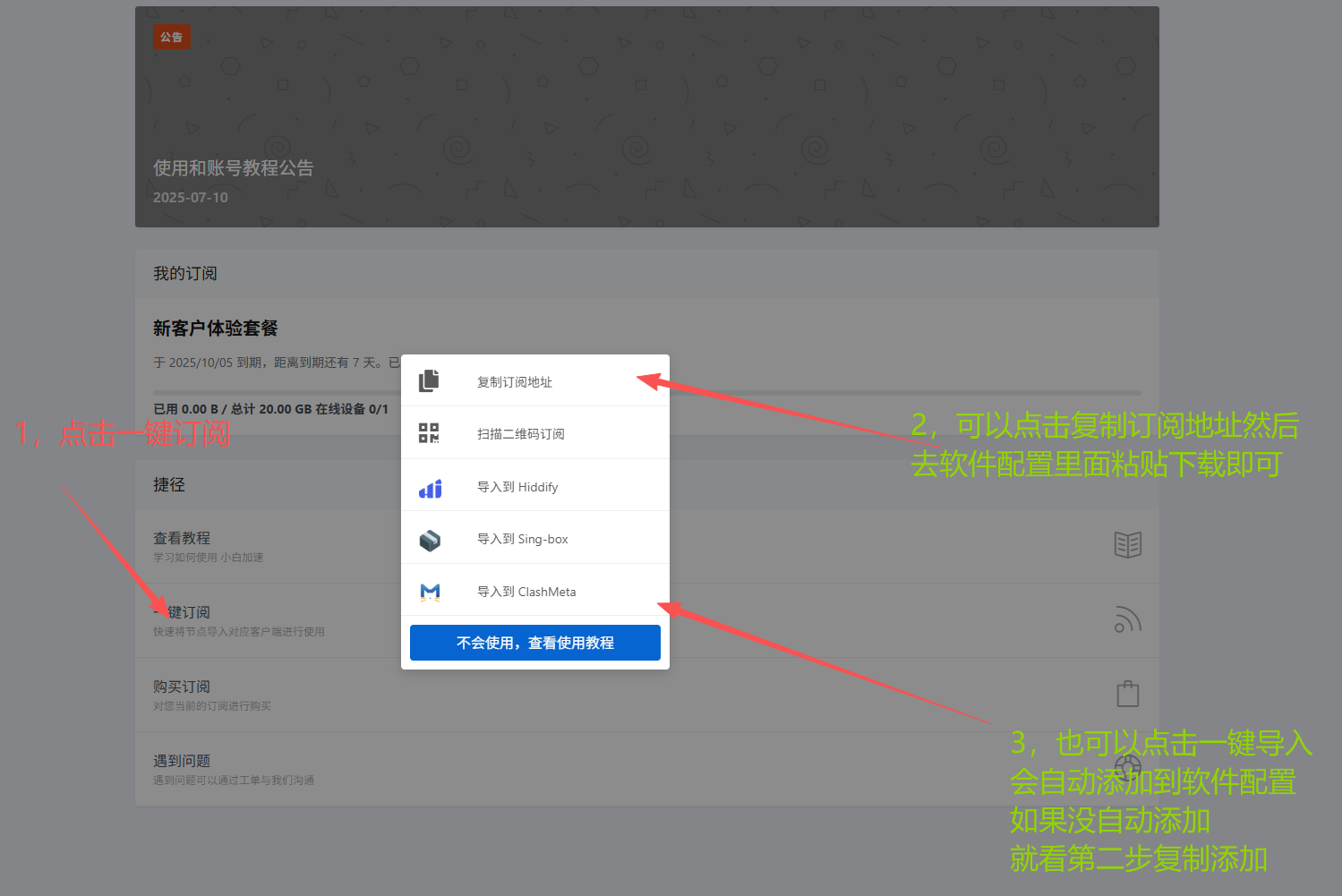Screen dimensions: 1342x896
Task: Click the Sing-box cube icon
Action: [430, 540]
